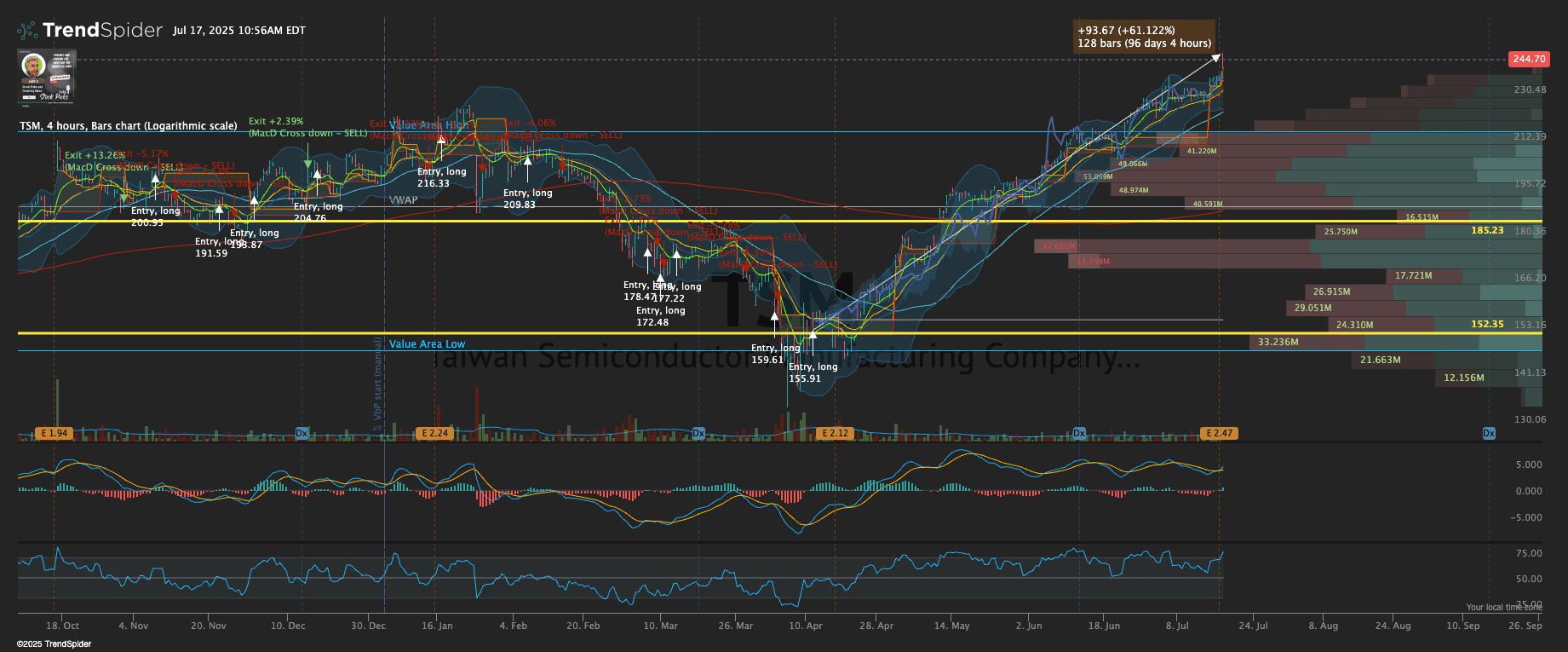The height and width of the screenshot is (652, 1568).
Task: Click the Entry, long 172.48 annotation
Action: click(x=661, y=316)
